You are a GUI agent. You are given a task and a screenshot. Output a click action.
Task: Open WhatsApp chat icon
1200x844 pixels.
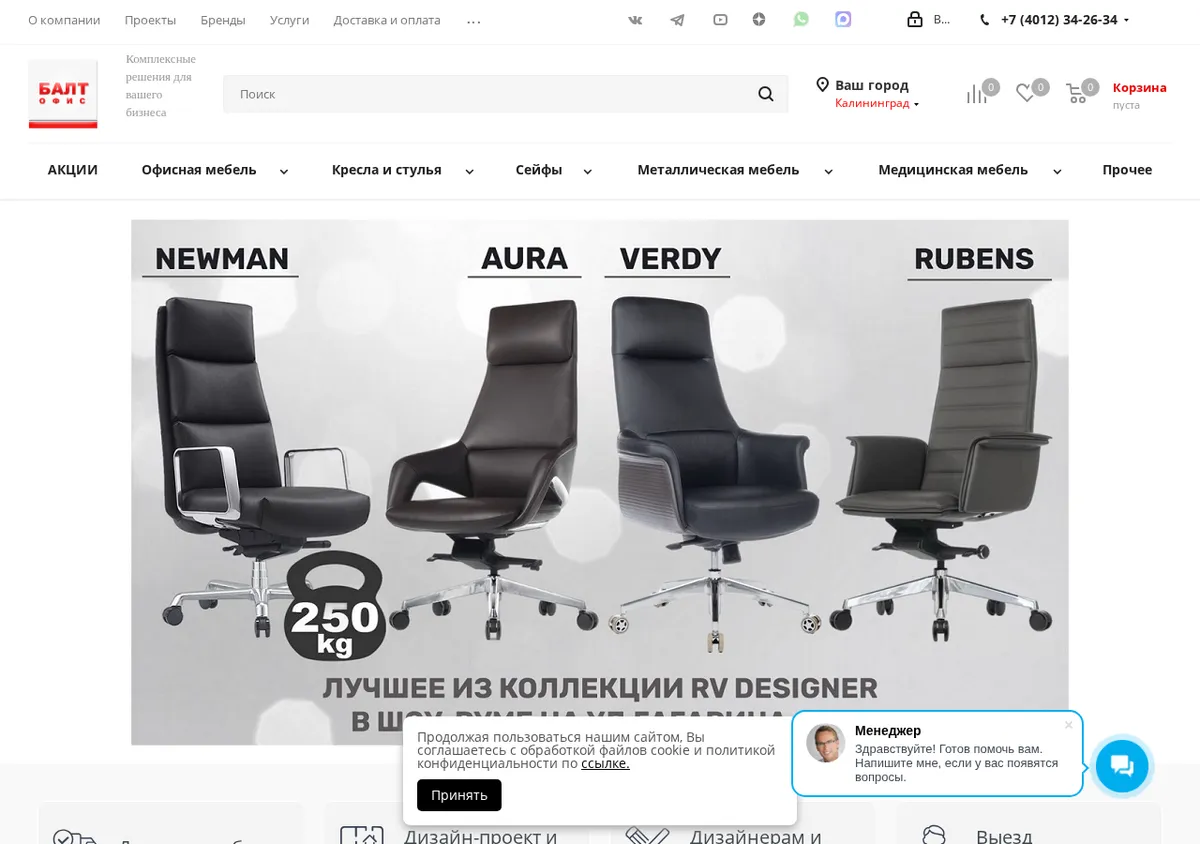(x=801, y=19)
